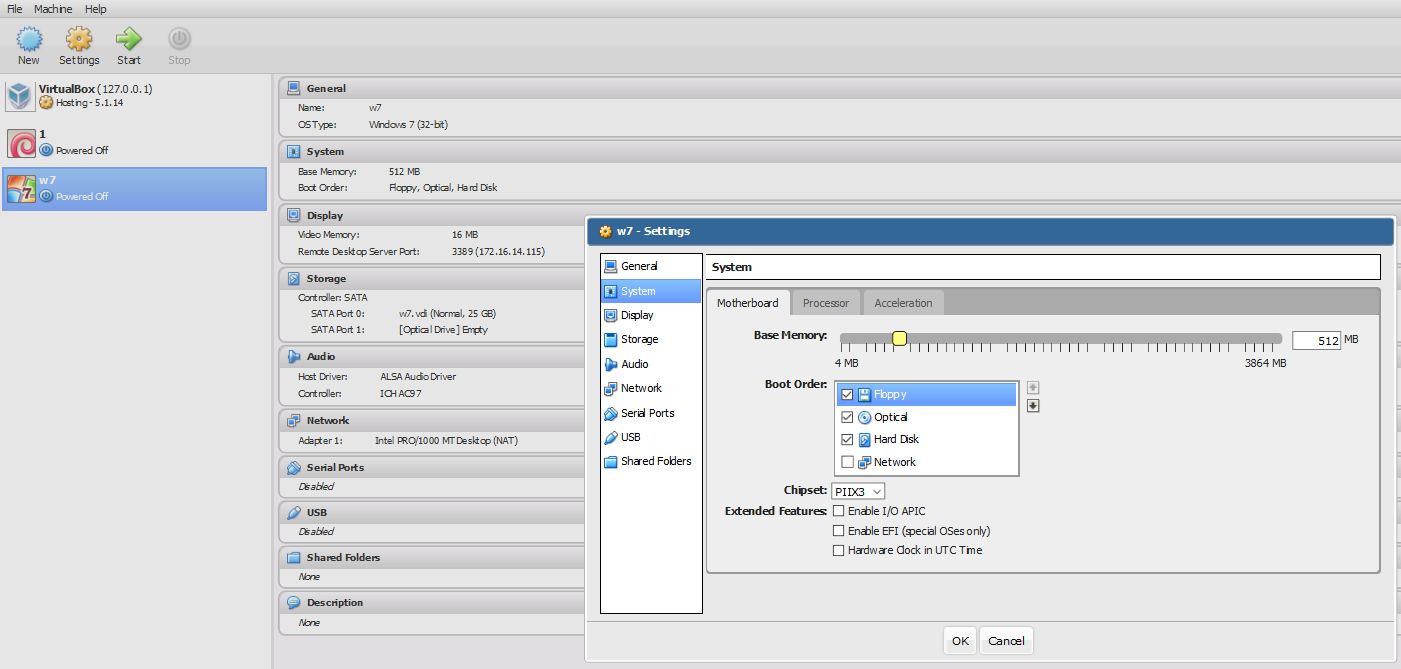This screenshot has height=669, width=1401.
Task: Select Storage in the settings category list
Action: pyautogui.click(x=651, y=339)
